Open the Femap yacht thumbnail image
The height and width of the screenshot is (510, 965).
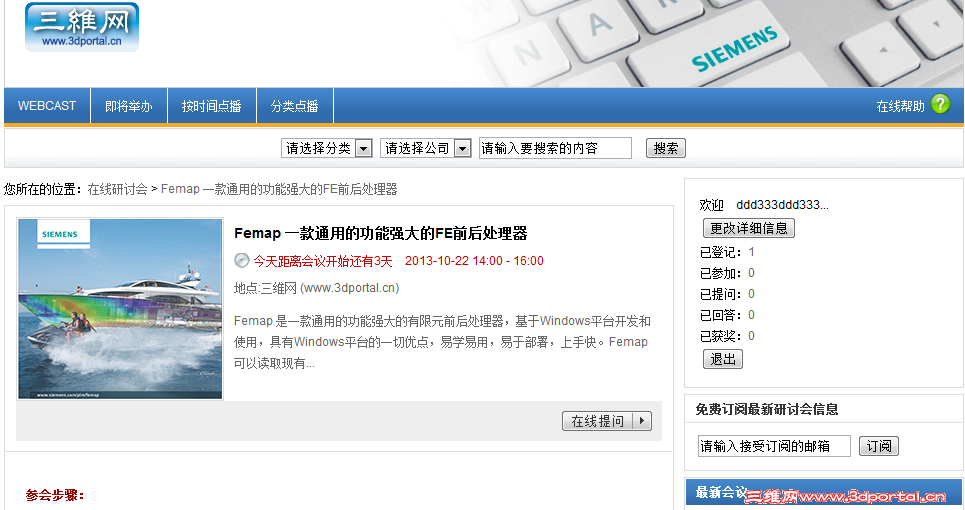pos(120,309)
